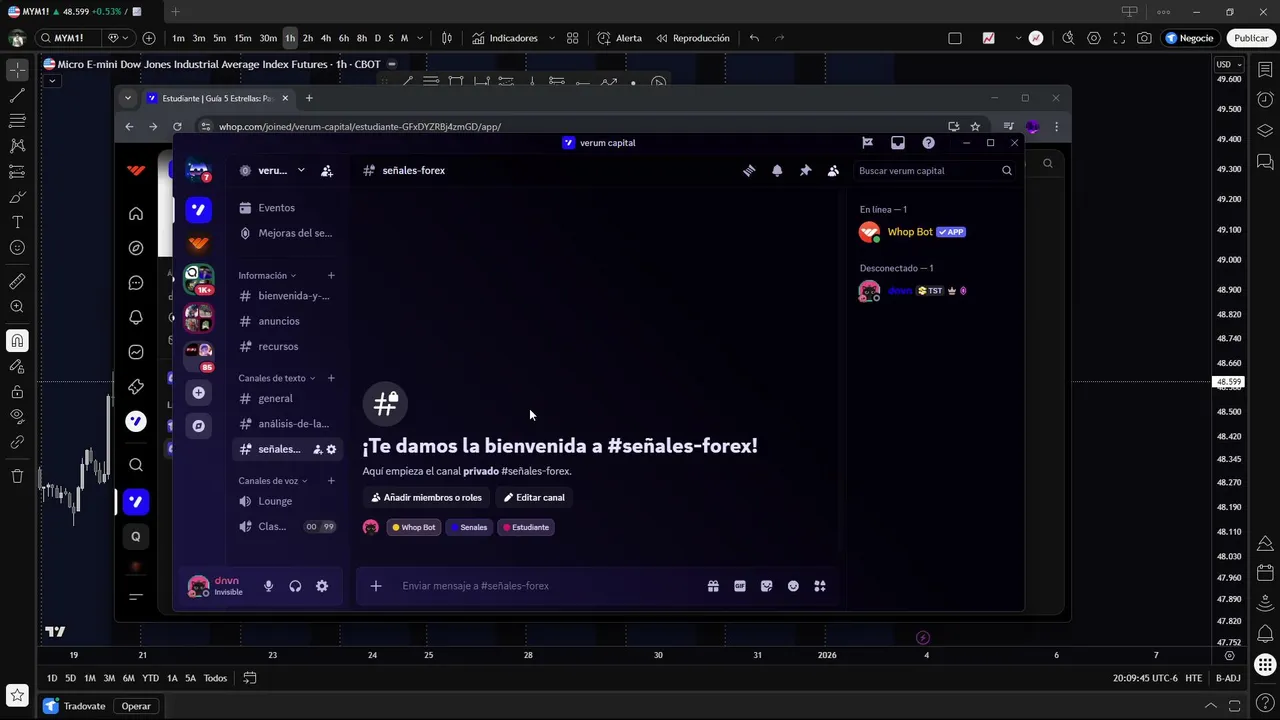Open candlestick chart type selector
Viewport: 1280px width, 720px height.
447,38
